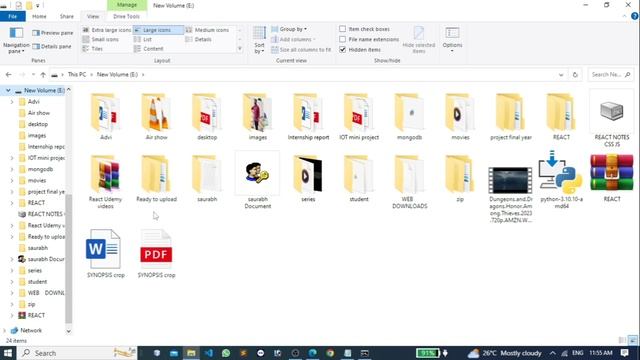Click This PC in the address bar
Screen dimensions: 640x360
click(77, 75)
